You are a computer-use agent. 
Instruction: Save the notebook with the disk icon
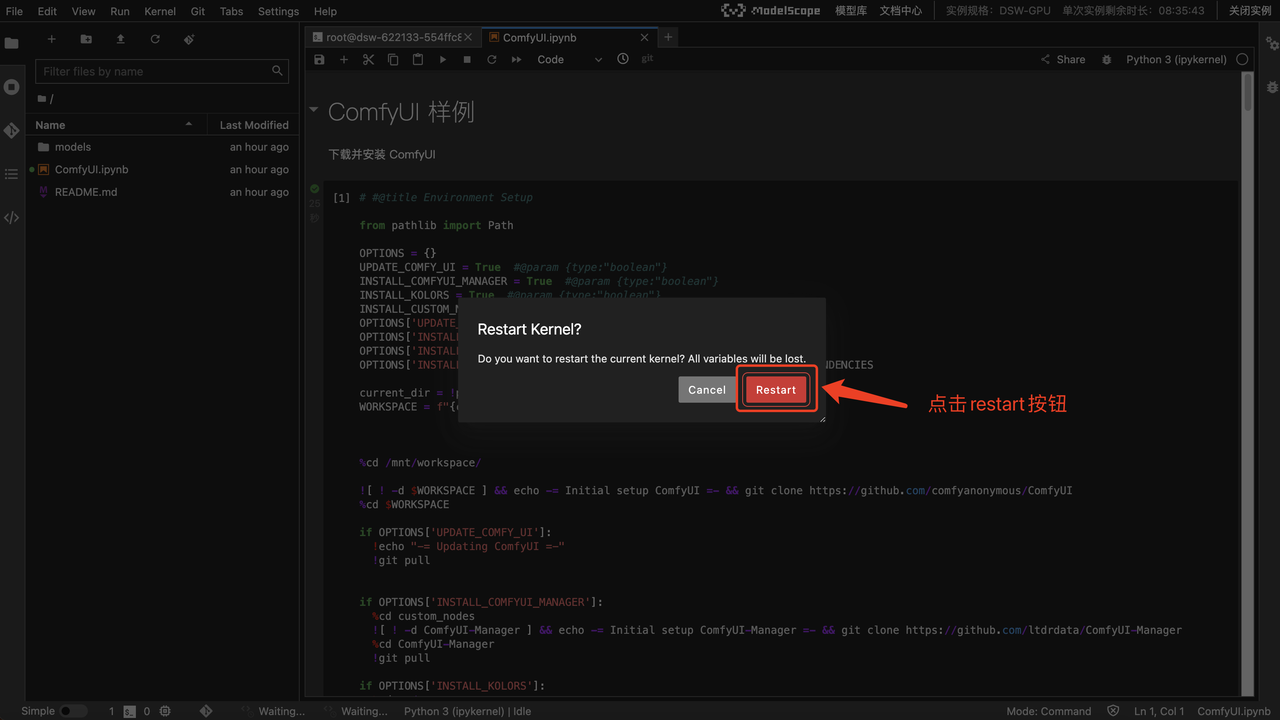tap(319, 59)
